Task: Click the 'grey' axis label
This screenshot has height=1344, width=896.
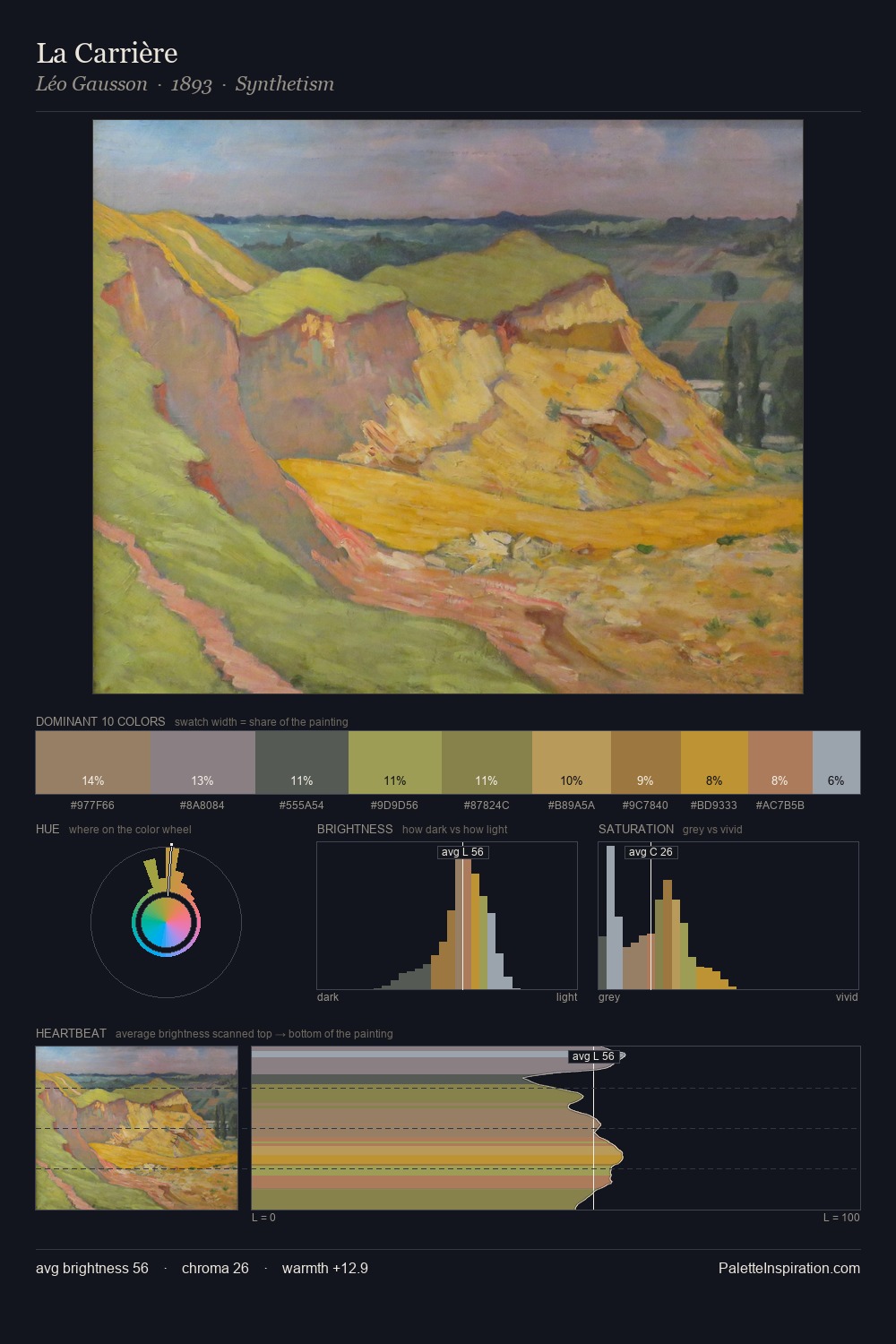Action: coord(609,997)
